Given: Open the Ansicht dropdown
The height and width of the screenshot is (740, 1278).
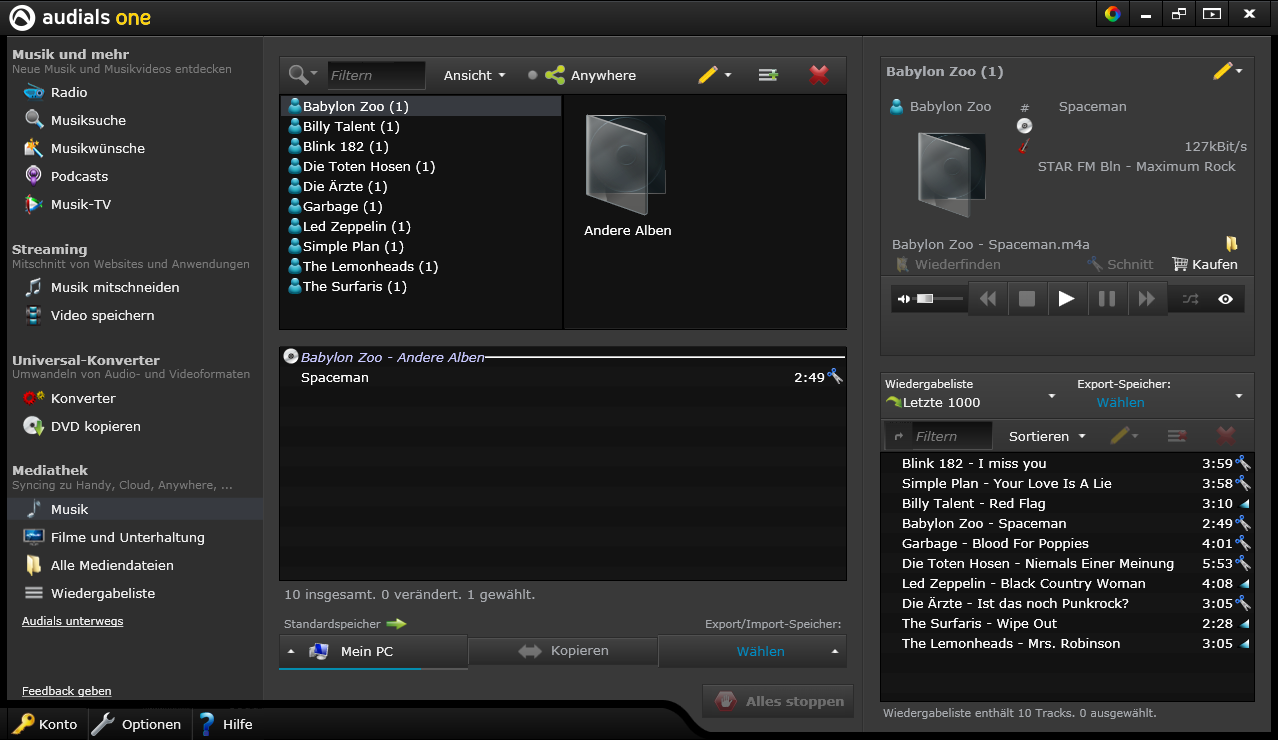Looking at the screenshot, I should click(475, 75).
